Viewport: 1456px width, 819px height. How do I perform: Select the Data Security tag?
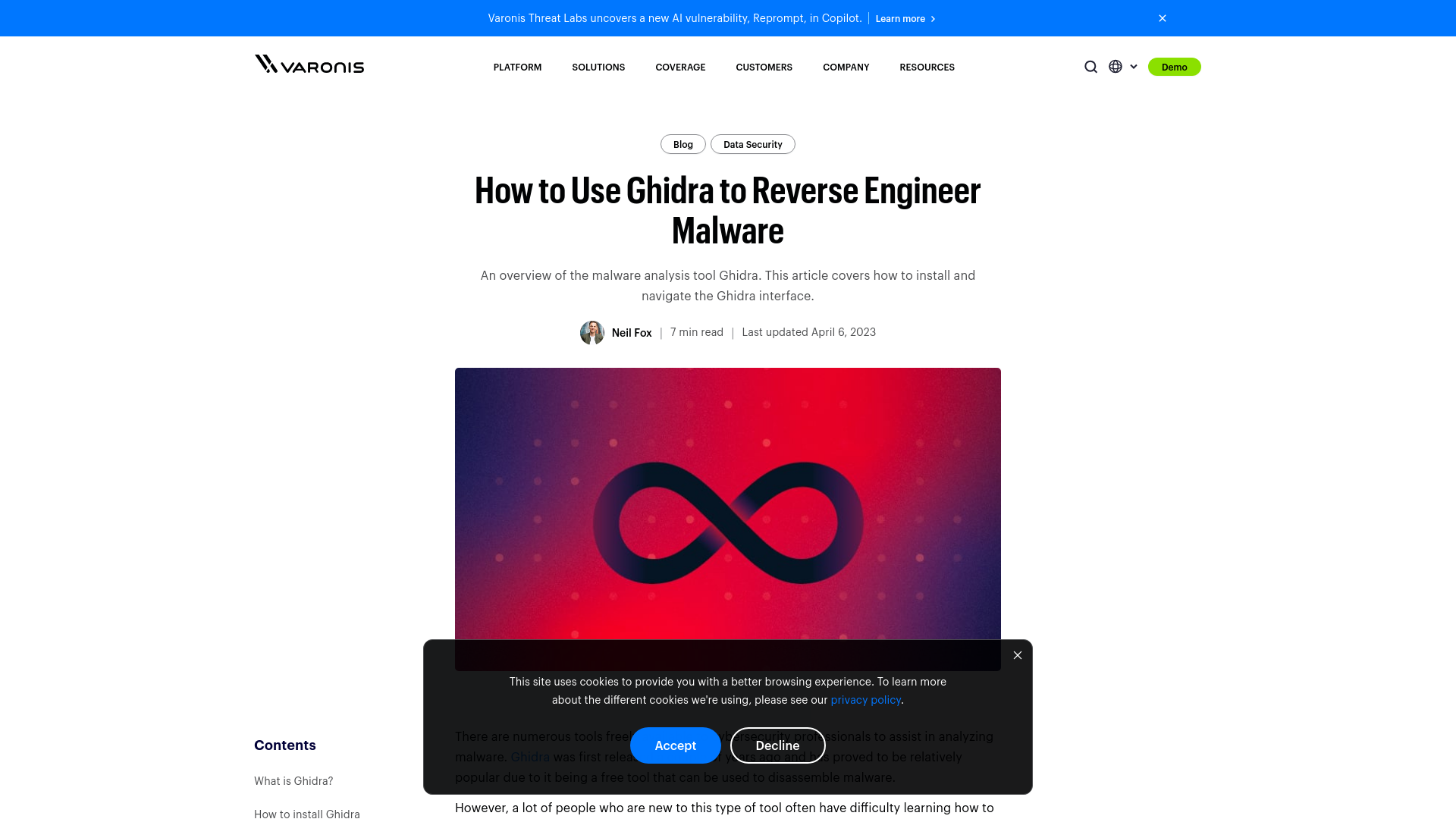click(x=752, y=144)
